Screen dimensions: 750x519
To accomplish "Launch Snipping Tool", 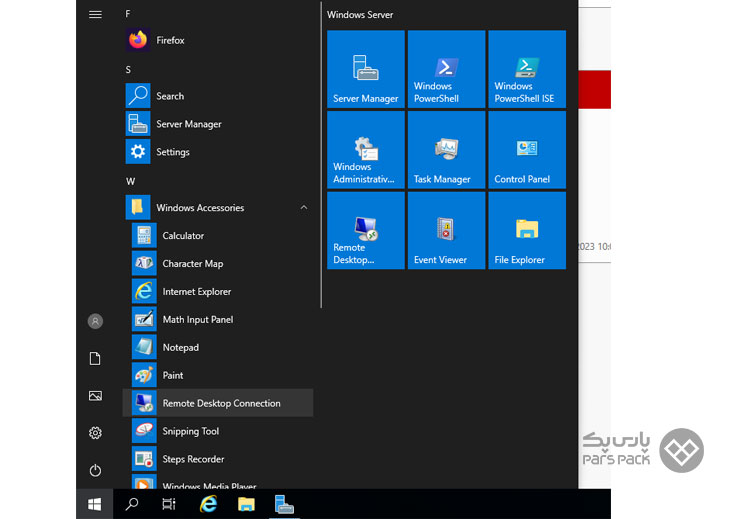I will coord(218,431).
